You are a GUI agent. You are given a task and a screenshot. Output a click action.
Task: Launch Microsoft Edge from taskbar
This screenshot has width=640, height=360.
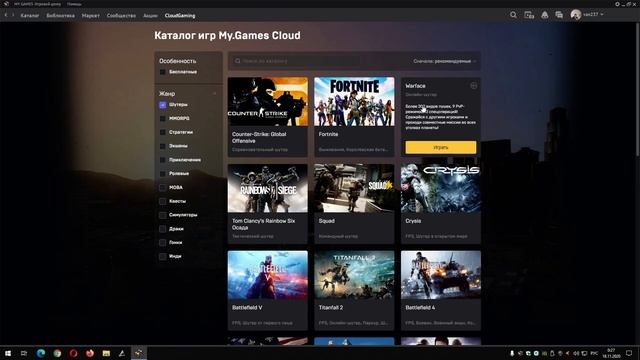(41, 353)
